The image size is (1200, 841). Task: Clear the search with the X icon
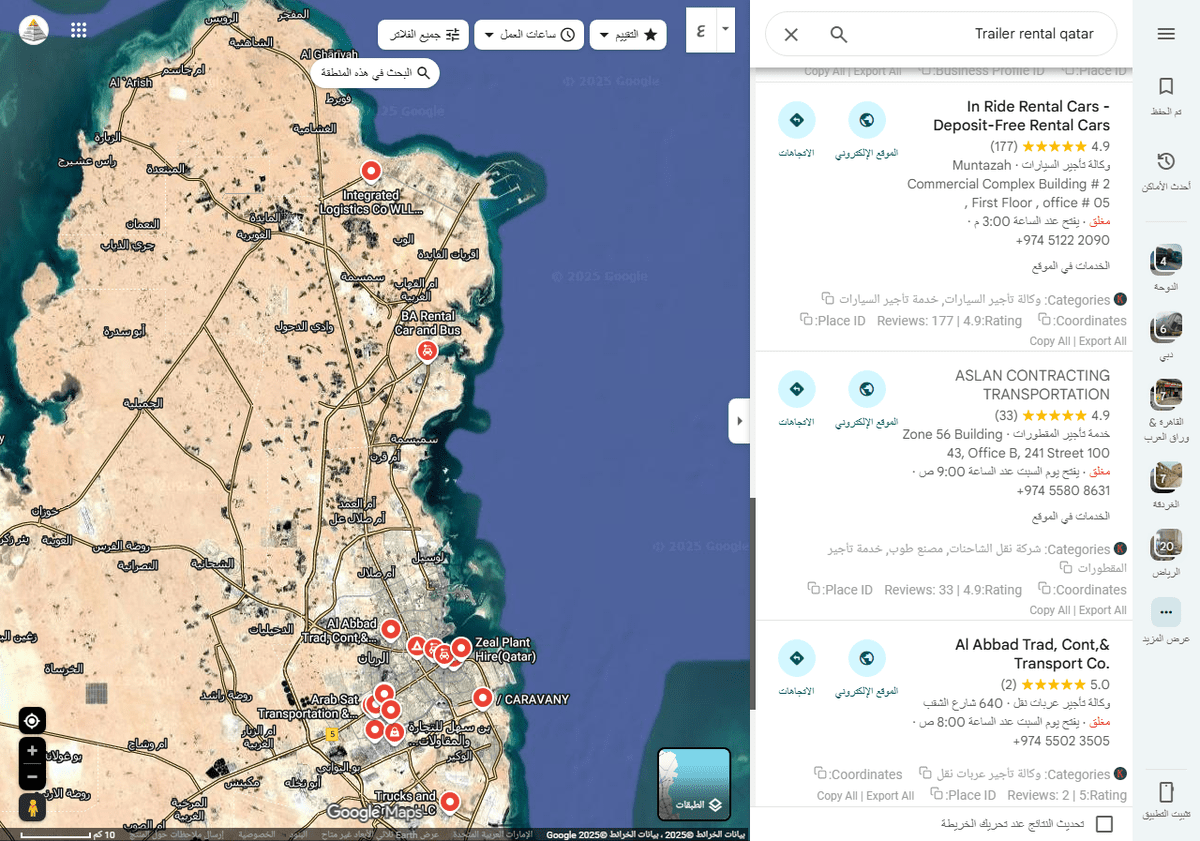click(791, 35)
